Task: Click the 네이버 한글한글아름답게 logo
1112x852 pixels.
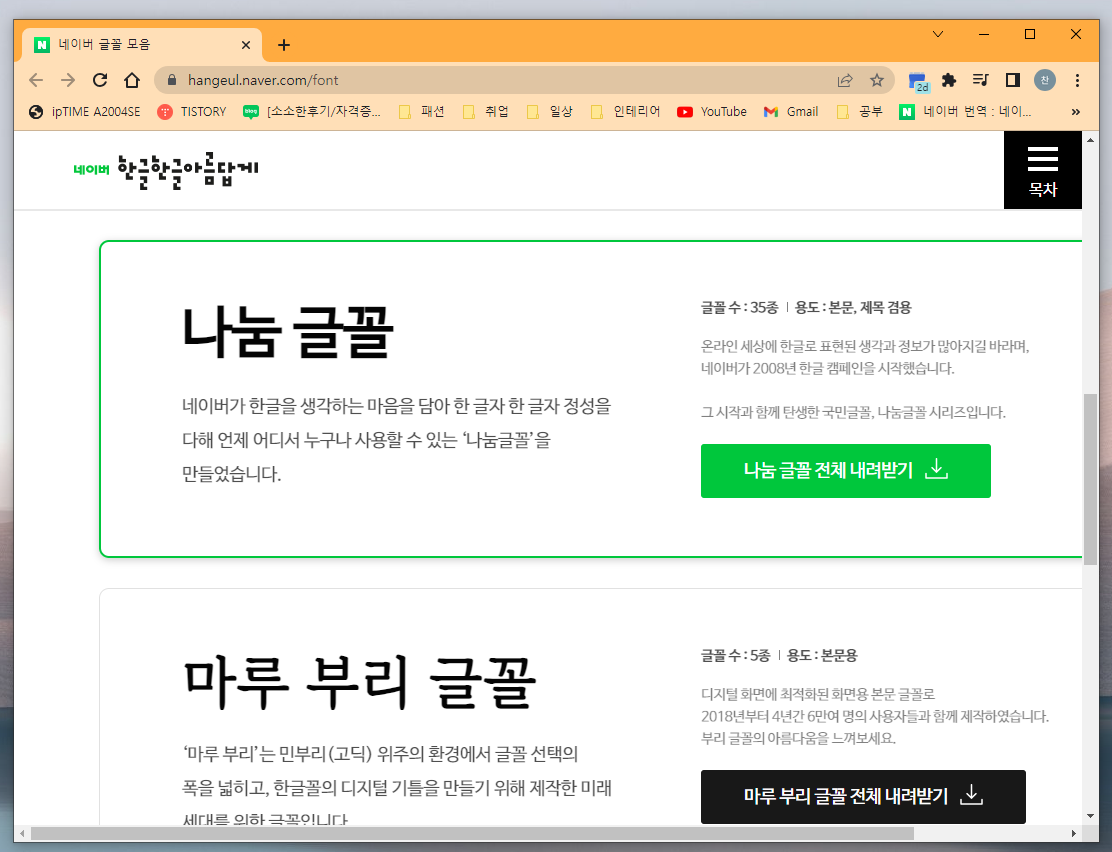Action: coord(166,170)
